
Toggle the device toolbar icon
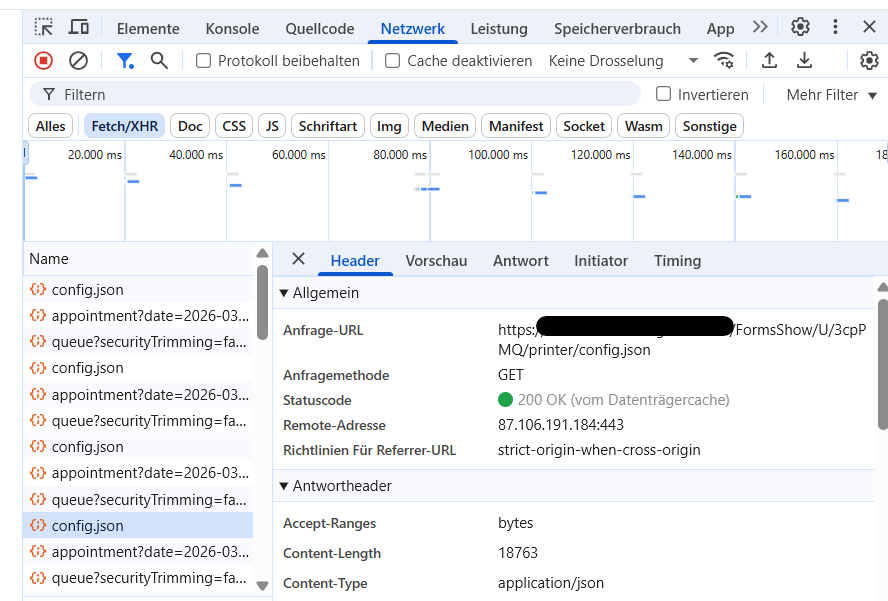pyautogui.click(x=79, y=27)
